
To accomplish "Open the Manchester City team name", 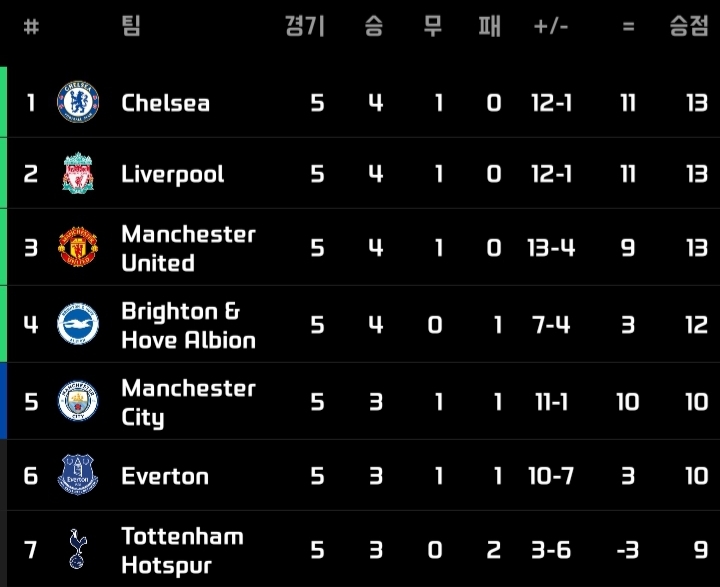I will 188,402.
